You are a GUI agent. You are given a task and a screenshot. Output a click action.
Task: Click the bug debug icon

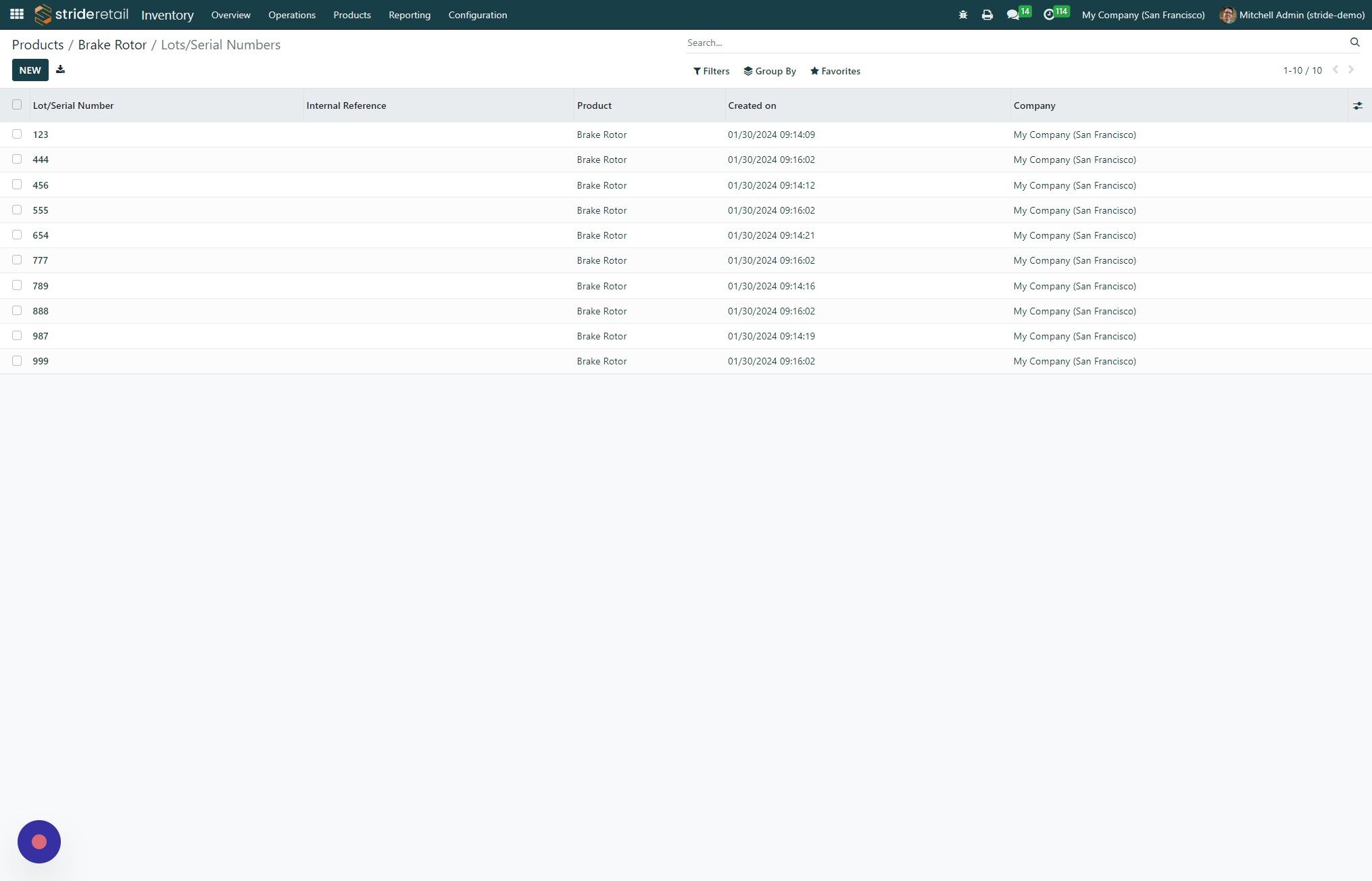(x=963, y=14)
